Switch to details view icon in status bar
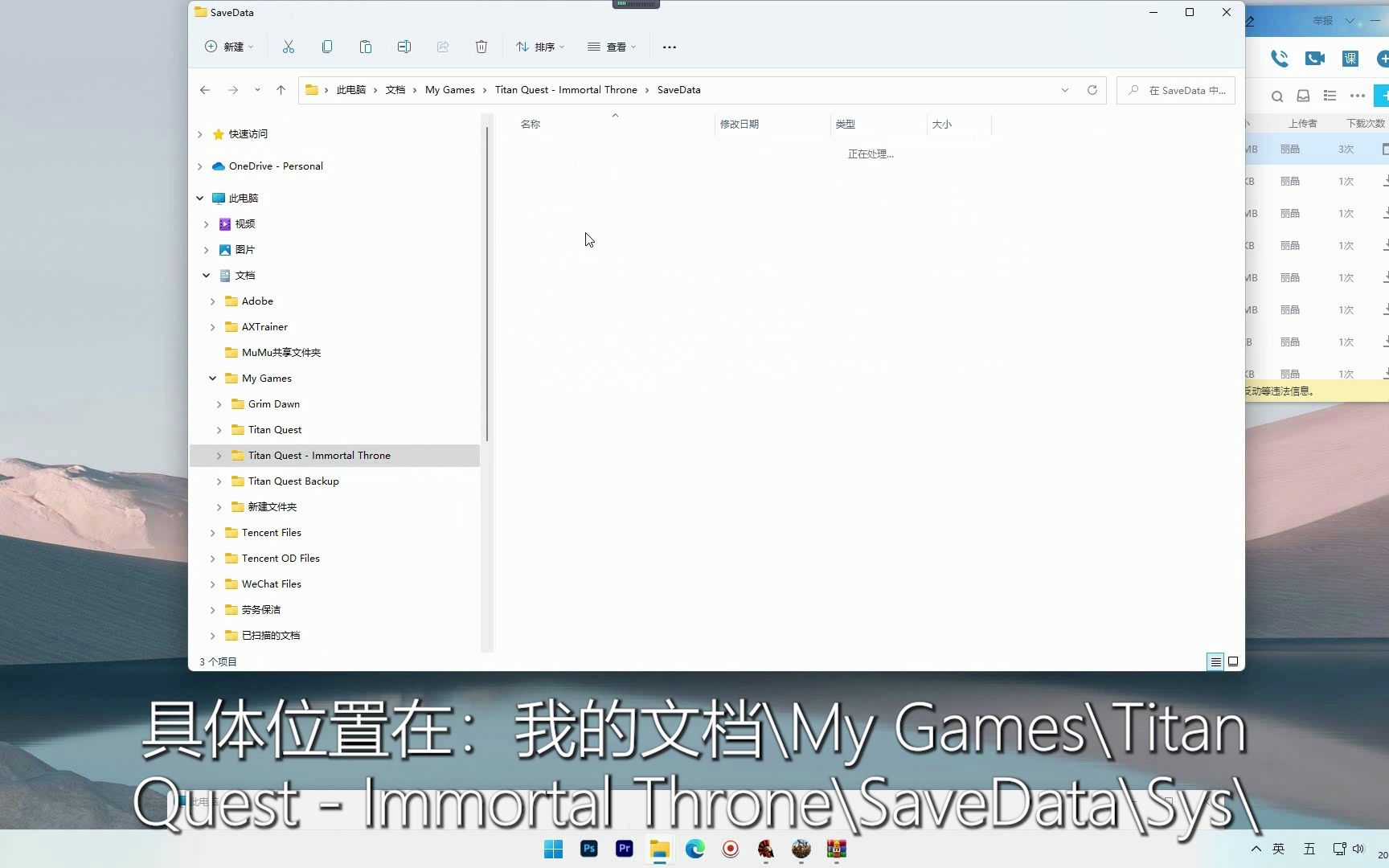The width and height of the screenshot is (1389, 868). click(x=1215, y=661)
